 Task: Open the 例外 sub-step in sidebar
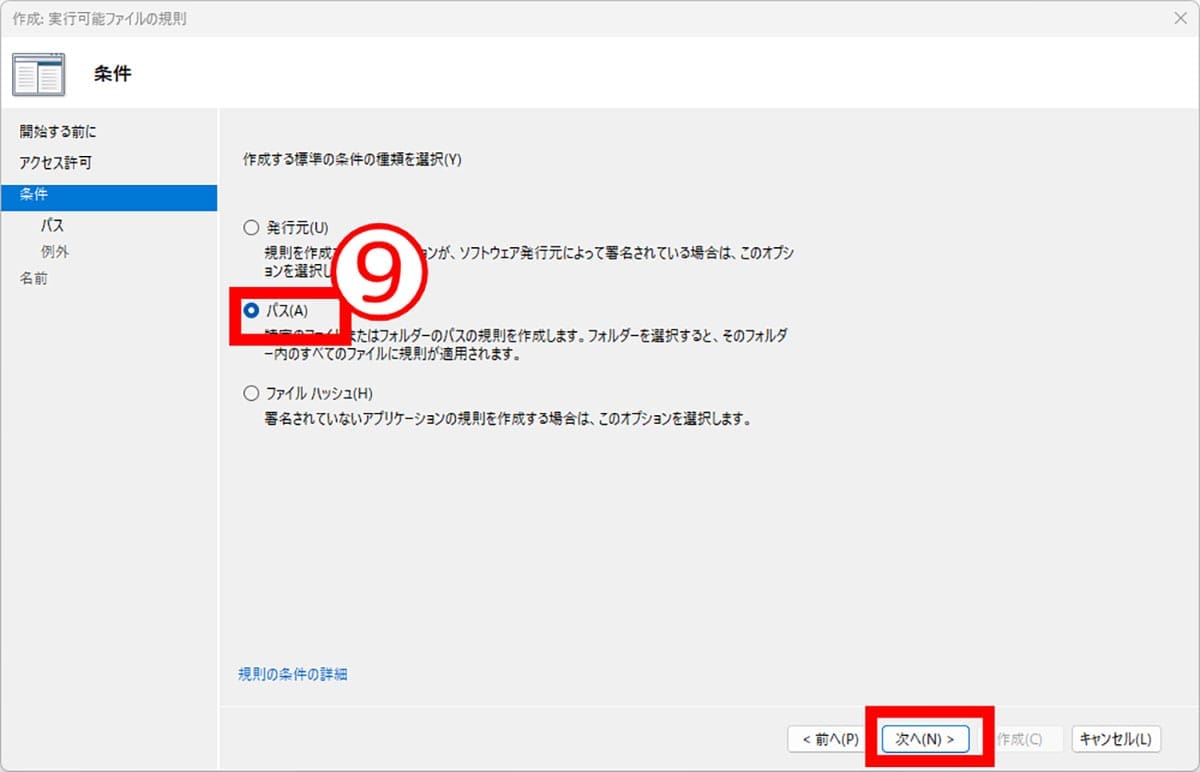point(55,252)
